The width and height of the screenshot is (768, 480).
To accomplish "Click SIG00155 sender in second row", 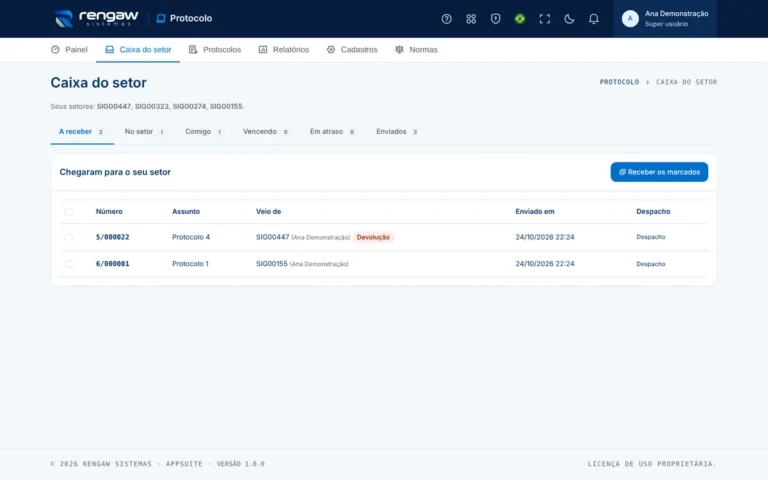I will pyautogui.click(x=272, y=264).
